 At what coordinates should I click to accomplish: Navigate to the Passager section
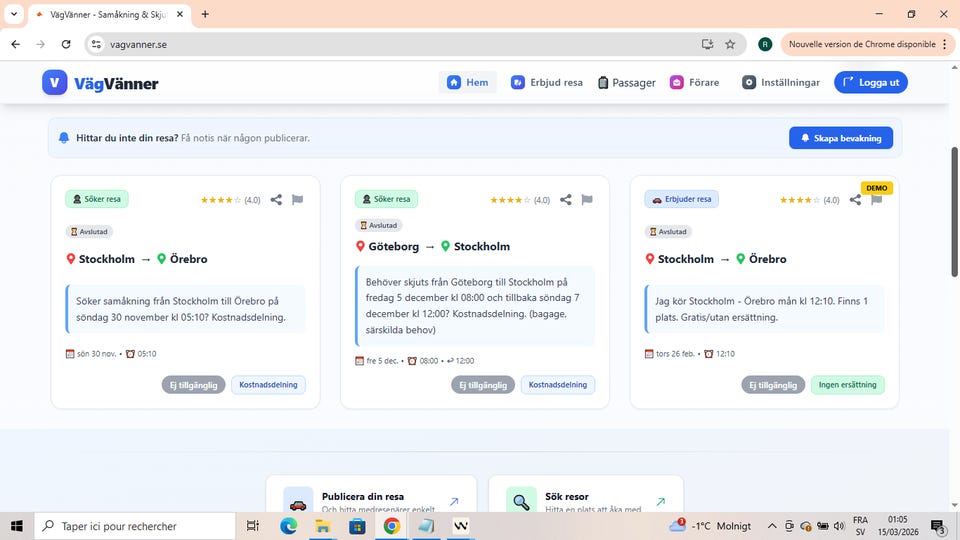coord(627,83)
